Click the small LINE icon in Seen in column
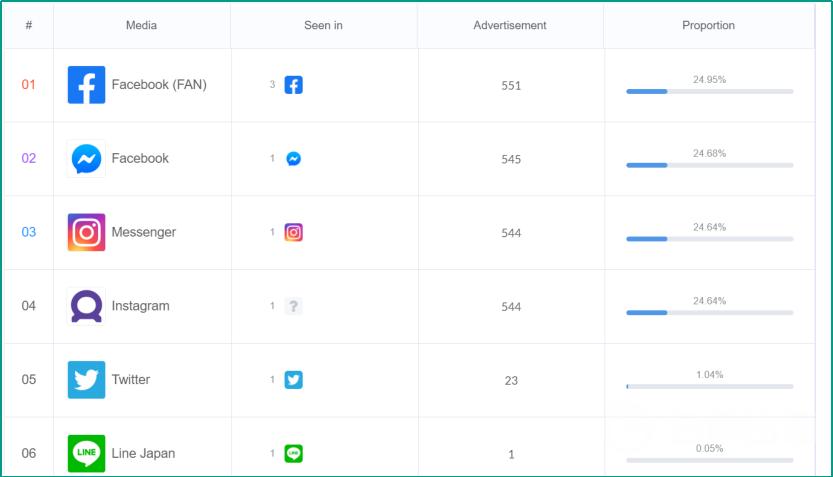This screenshot has width=833, height=477. coord(293,453)
